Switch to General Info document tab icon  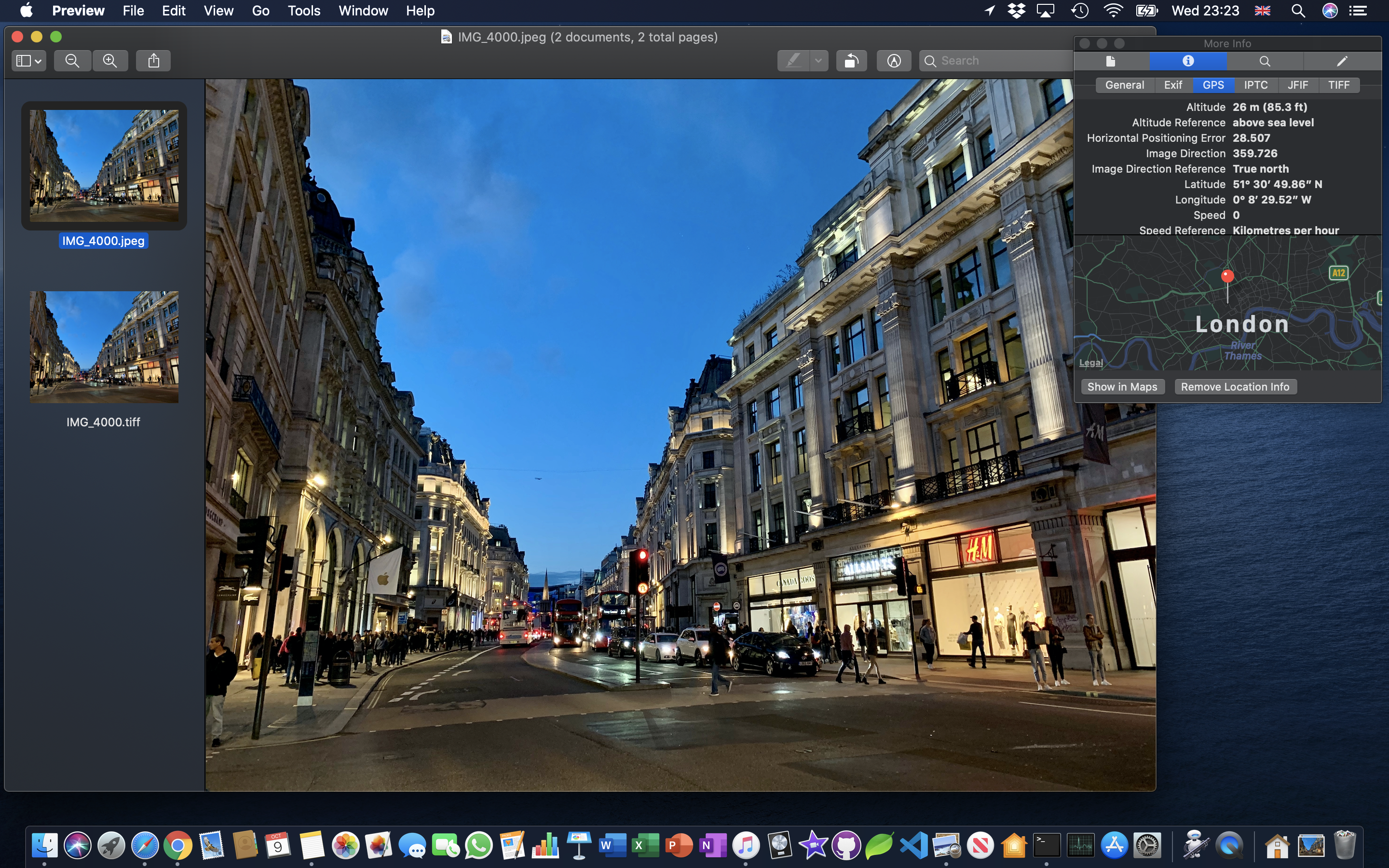(1111, 61)
